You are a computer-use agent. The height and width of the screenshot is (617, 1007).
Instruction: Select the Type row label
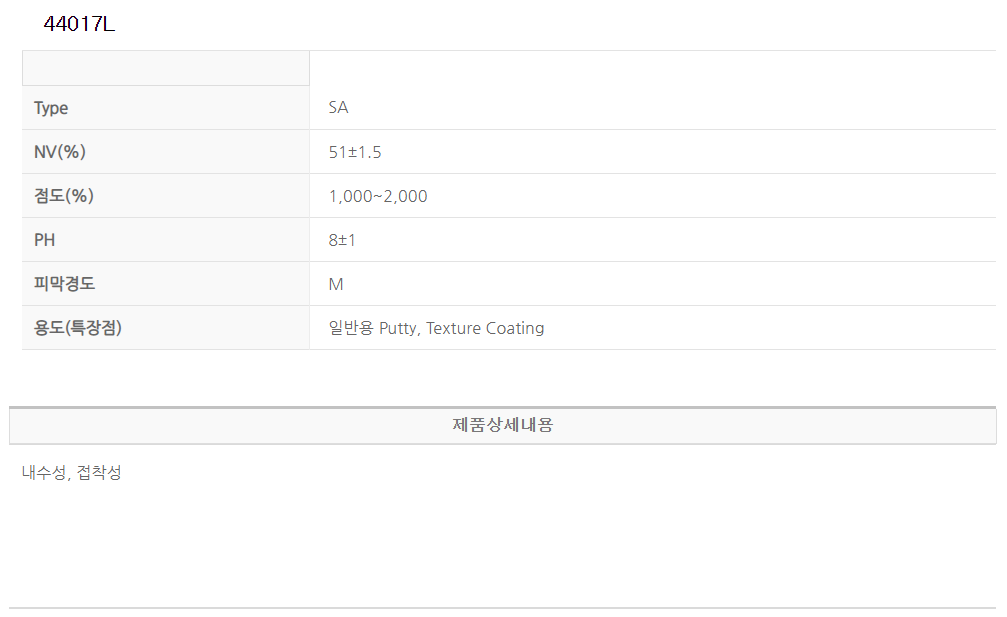[51, 108]
